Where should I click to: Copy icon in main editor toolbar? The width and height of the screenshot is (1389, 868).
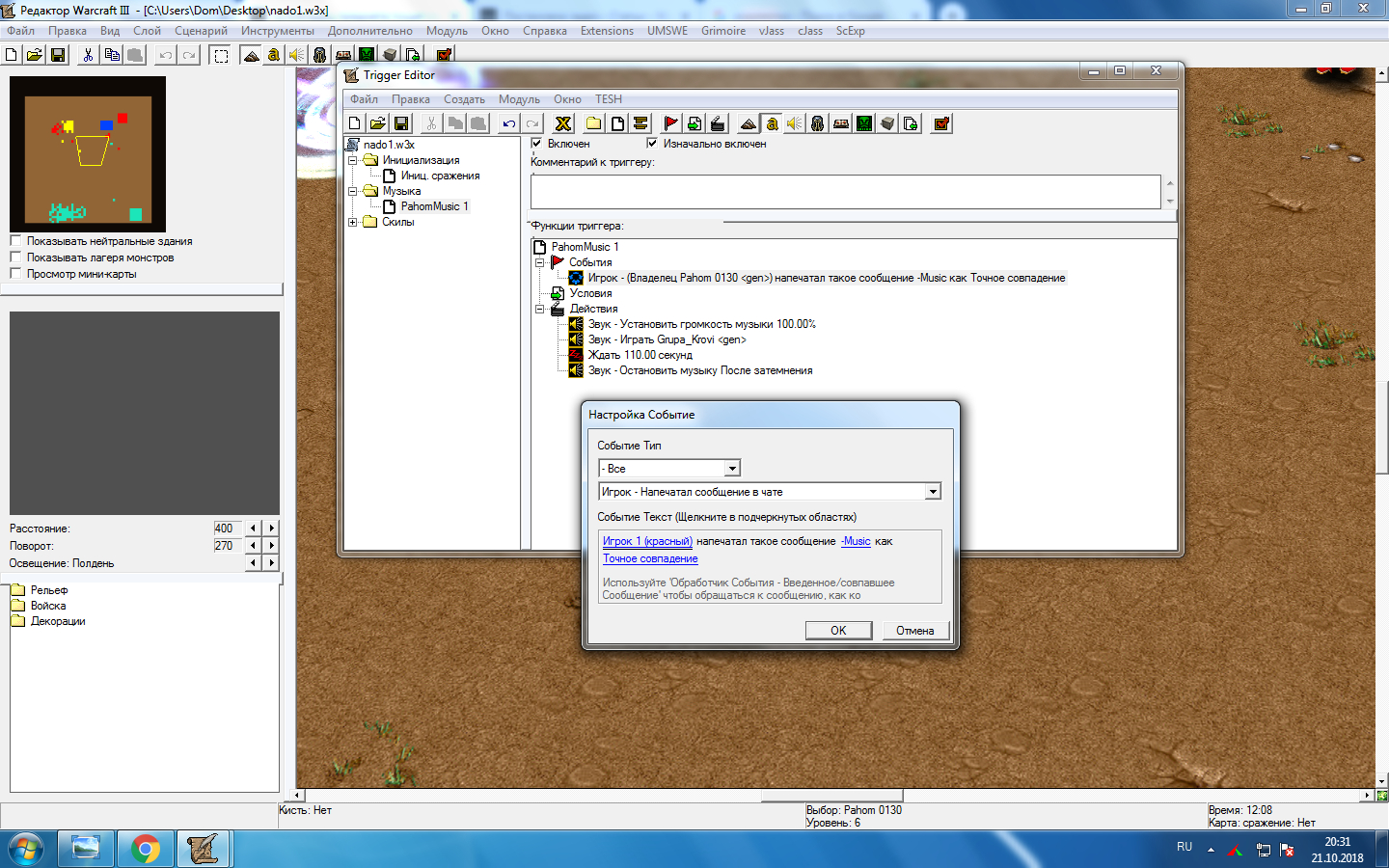(112, 55)
